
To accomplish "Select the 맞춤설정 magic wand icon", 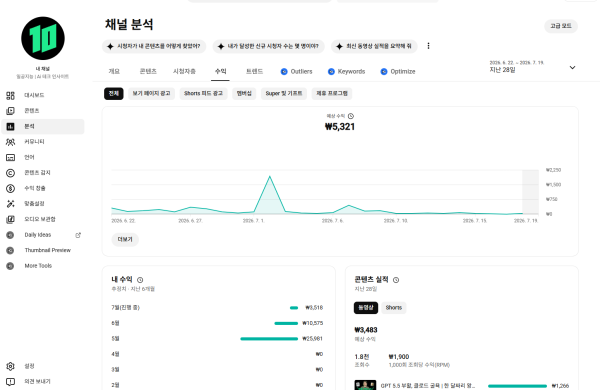I will (10, 204).
